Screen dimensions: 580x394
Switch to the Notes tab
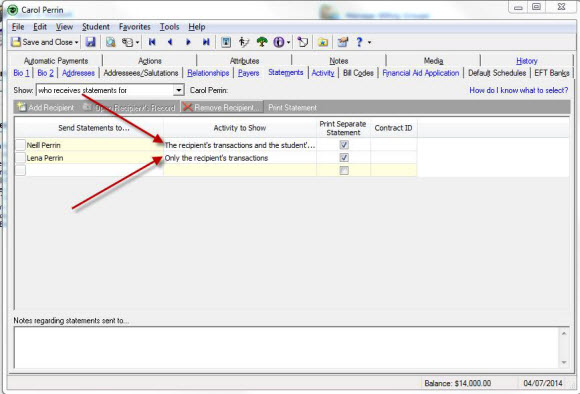pos(338,61)
